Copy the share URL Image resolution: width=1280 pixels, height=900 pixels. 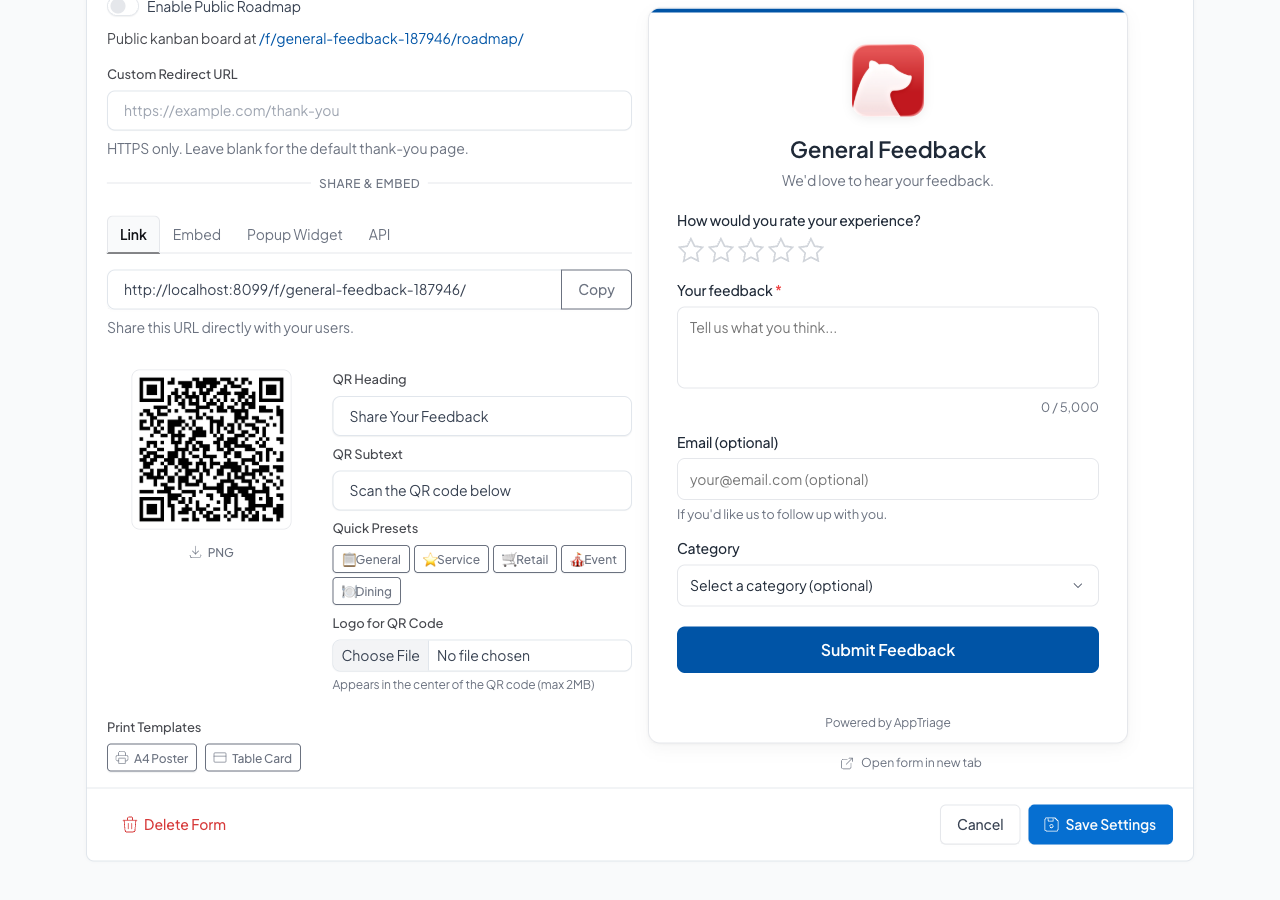[595, 289]
